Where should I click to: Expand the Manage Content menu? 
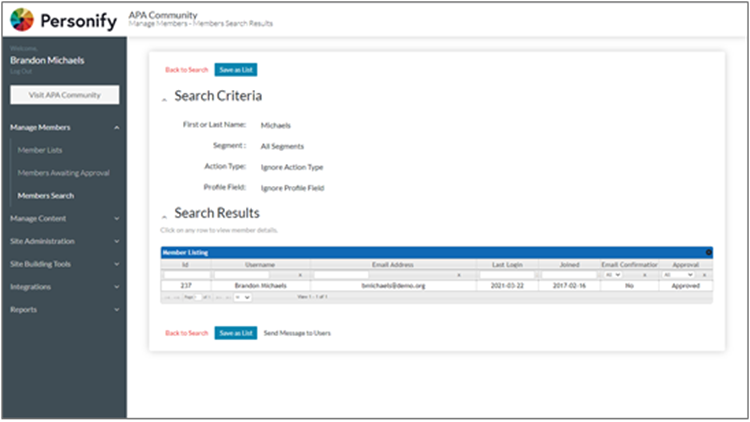[117, 218]
